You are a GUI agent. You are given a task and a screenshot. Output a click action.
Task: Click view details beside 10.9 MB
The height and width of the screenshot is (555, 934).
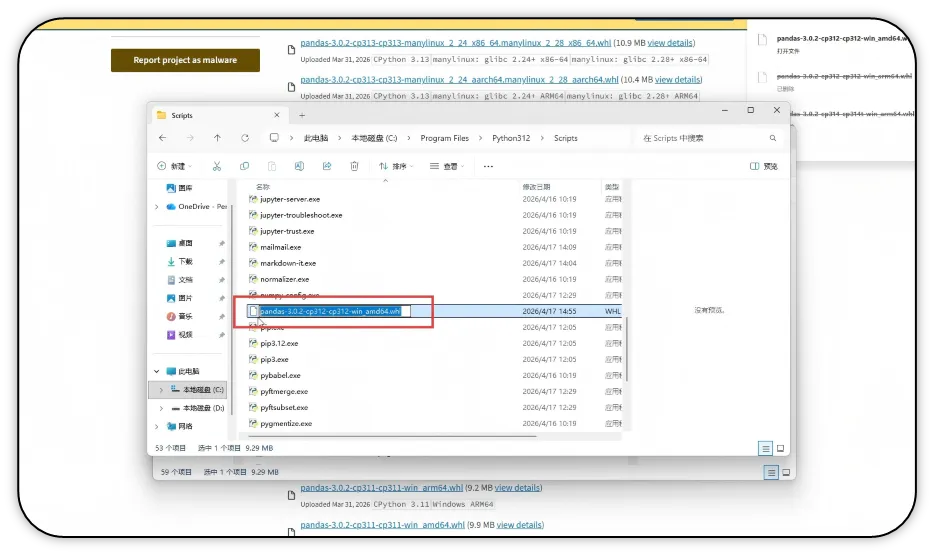[x=670, y=43]
